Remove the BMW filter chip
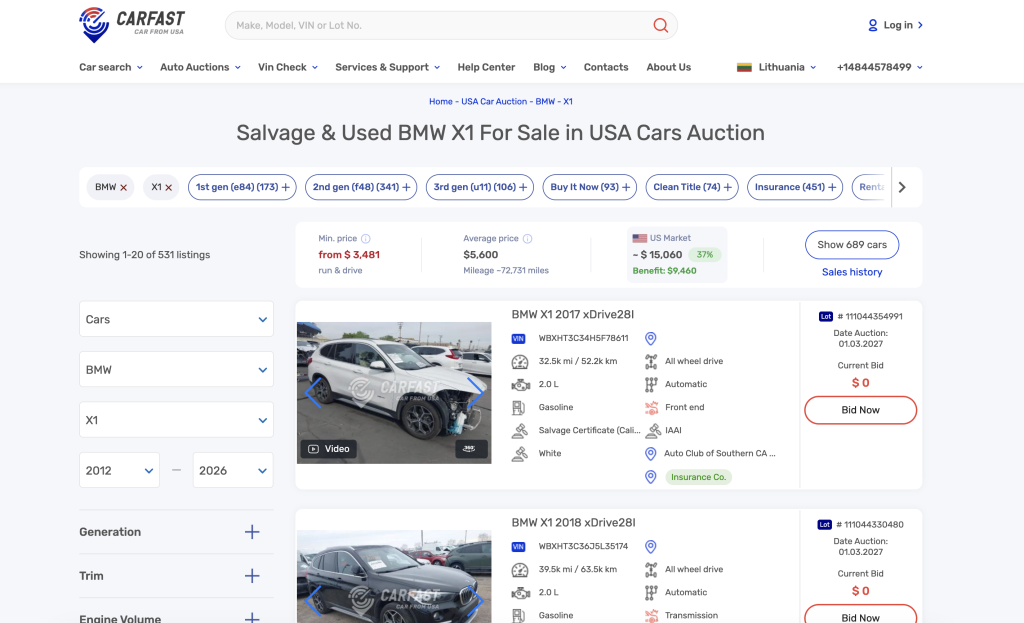Viewport: 1024px width, 623px height. [x=124, y=187]
